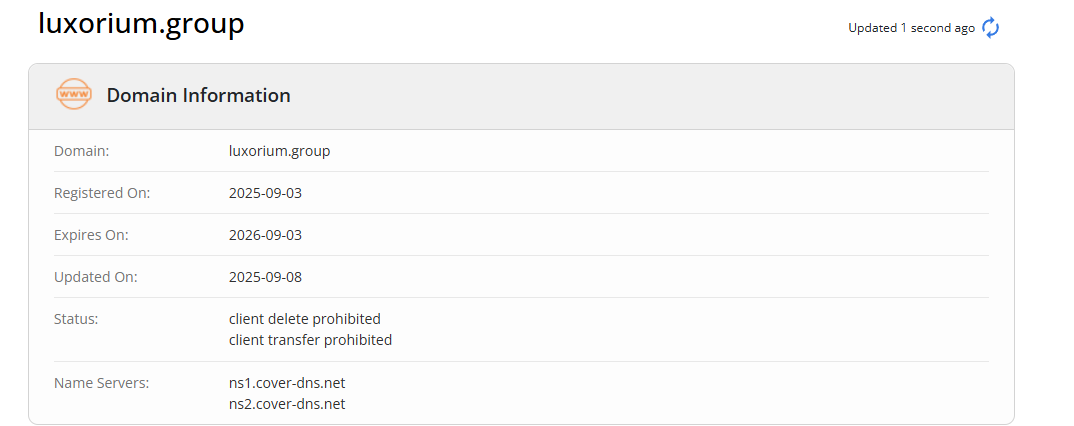Click the "Status:" field label
The height and width of the screenshot is (426, 1074).
pyautogui.click(x=76, y=319)
